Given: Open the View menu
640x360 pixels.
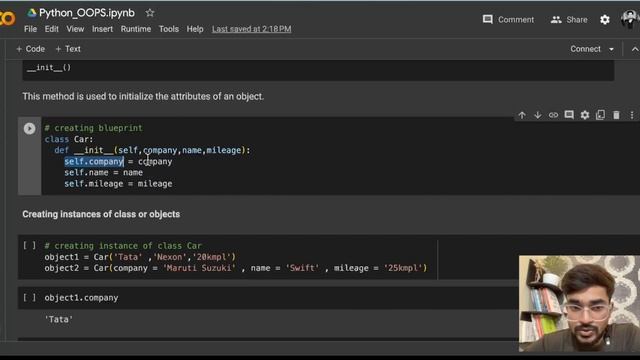Looking at the screenshot, I should tap(75, 29).
